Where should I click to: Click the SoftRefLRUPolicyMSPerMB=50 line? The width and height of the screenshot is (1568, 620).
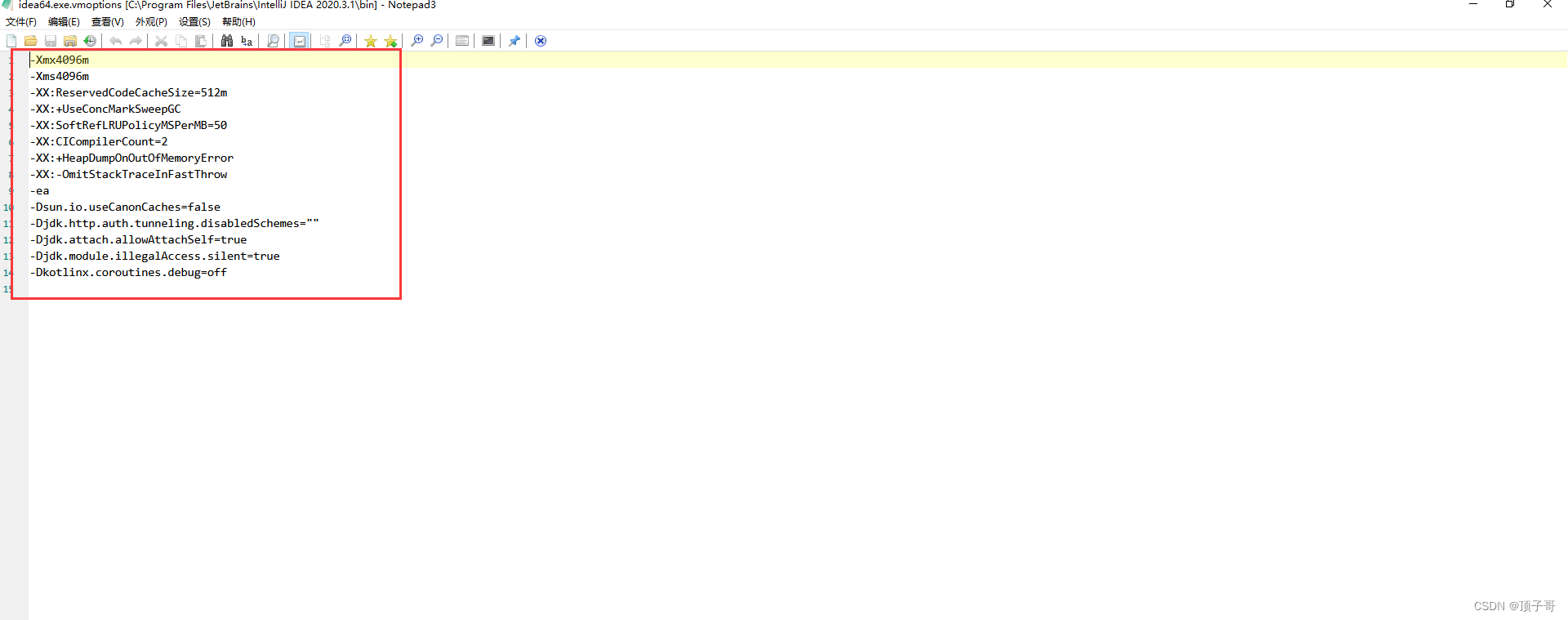(x=129, y=125)
